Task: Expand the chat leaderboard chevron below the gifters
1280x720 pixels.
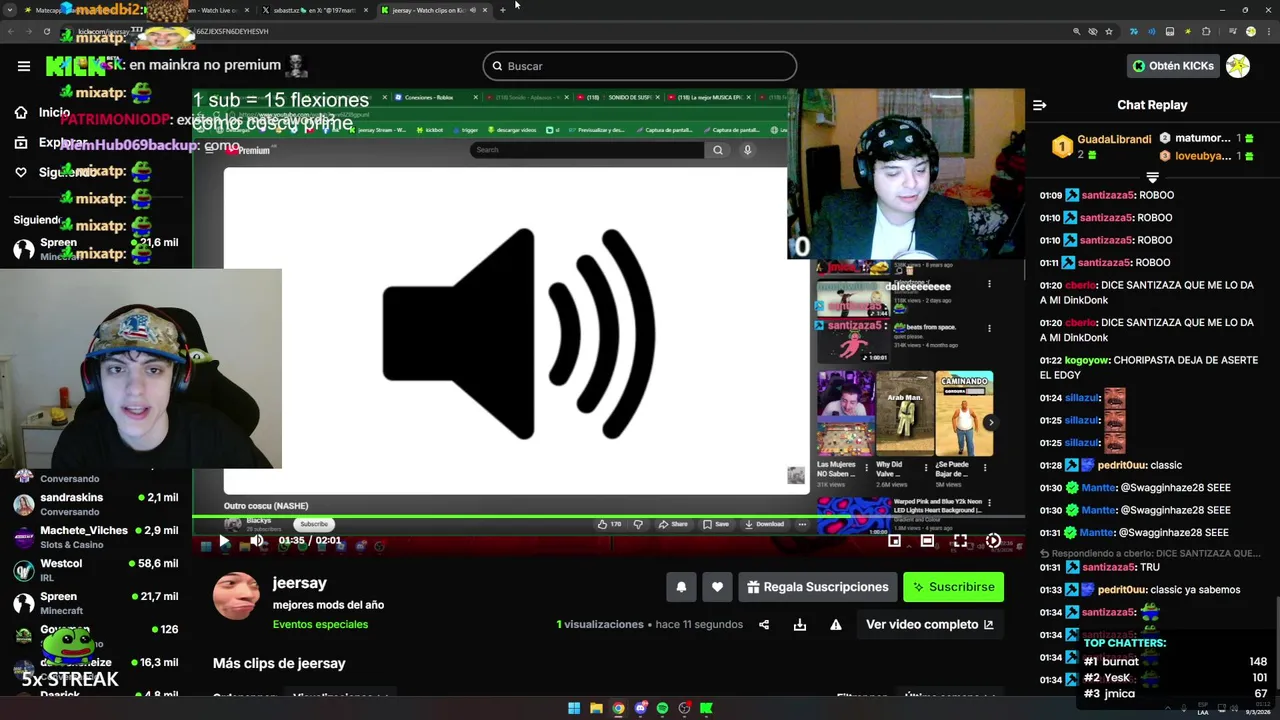Action: click(1152, 178)
